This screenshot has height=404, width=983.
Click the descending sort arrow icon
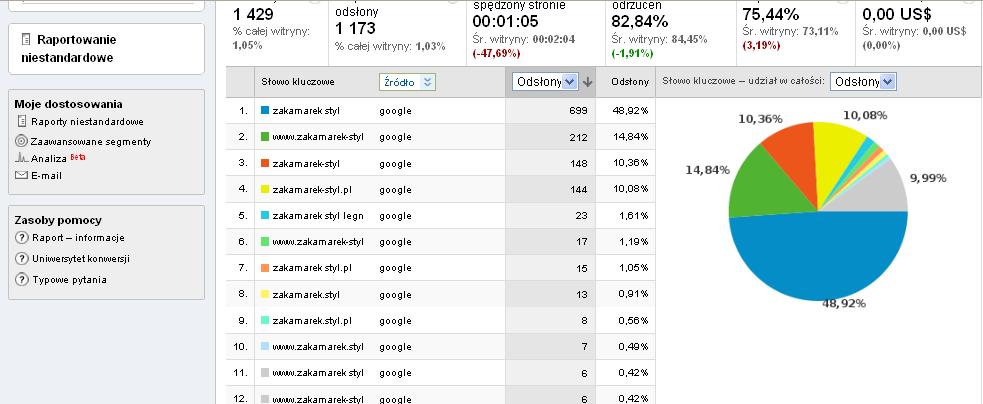(587, 82)
